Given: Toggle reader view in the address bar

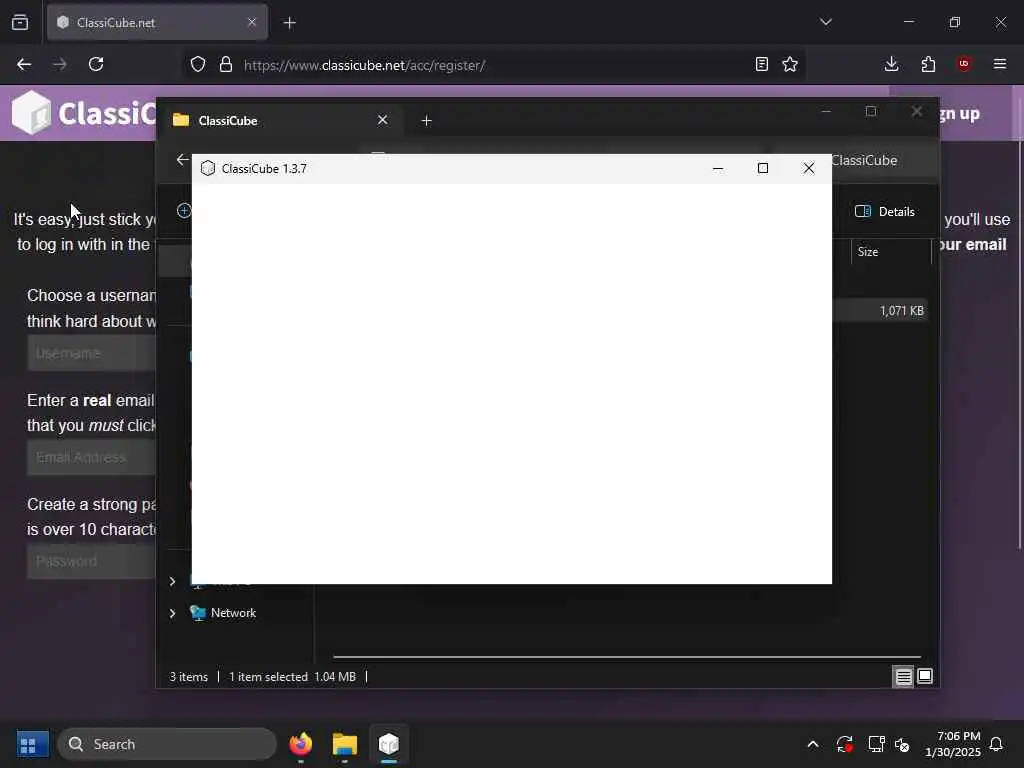Looking at the screenshot, I should pyautogui.click(x=761, y=65).
